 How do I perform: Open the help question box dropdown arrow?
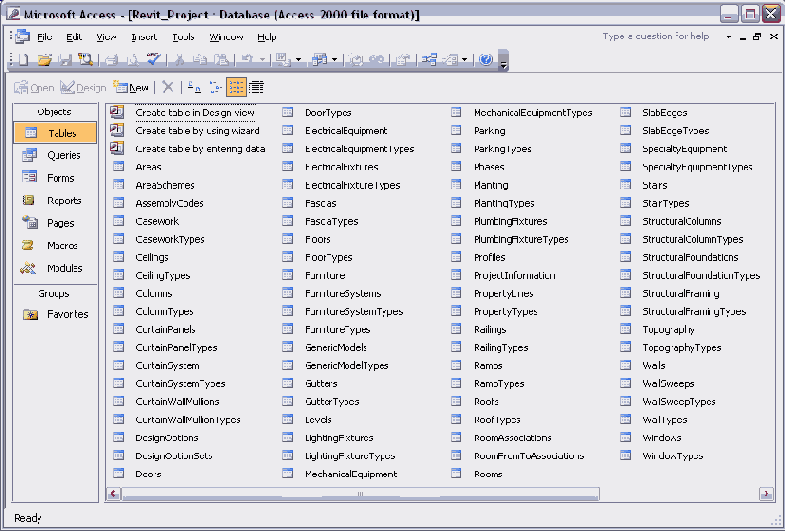[728, 37]
